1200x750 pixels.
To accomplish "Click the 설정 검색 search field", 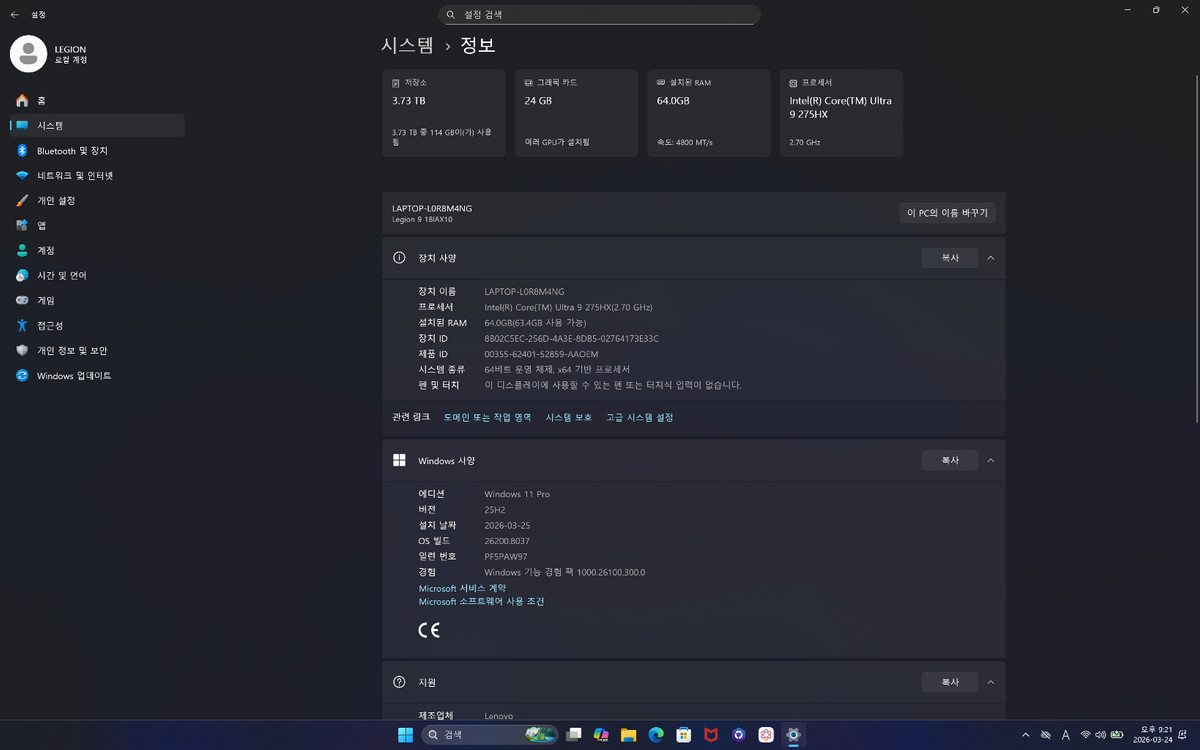I will pyautogui.click(x=599, y=14).
